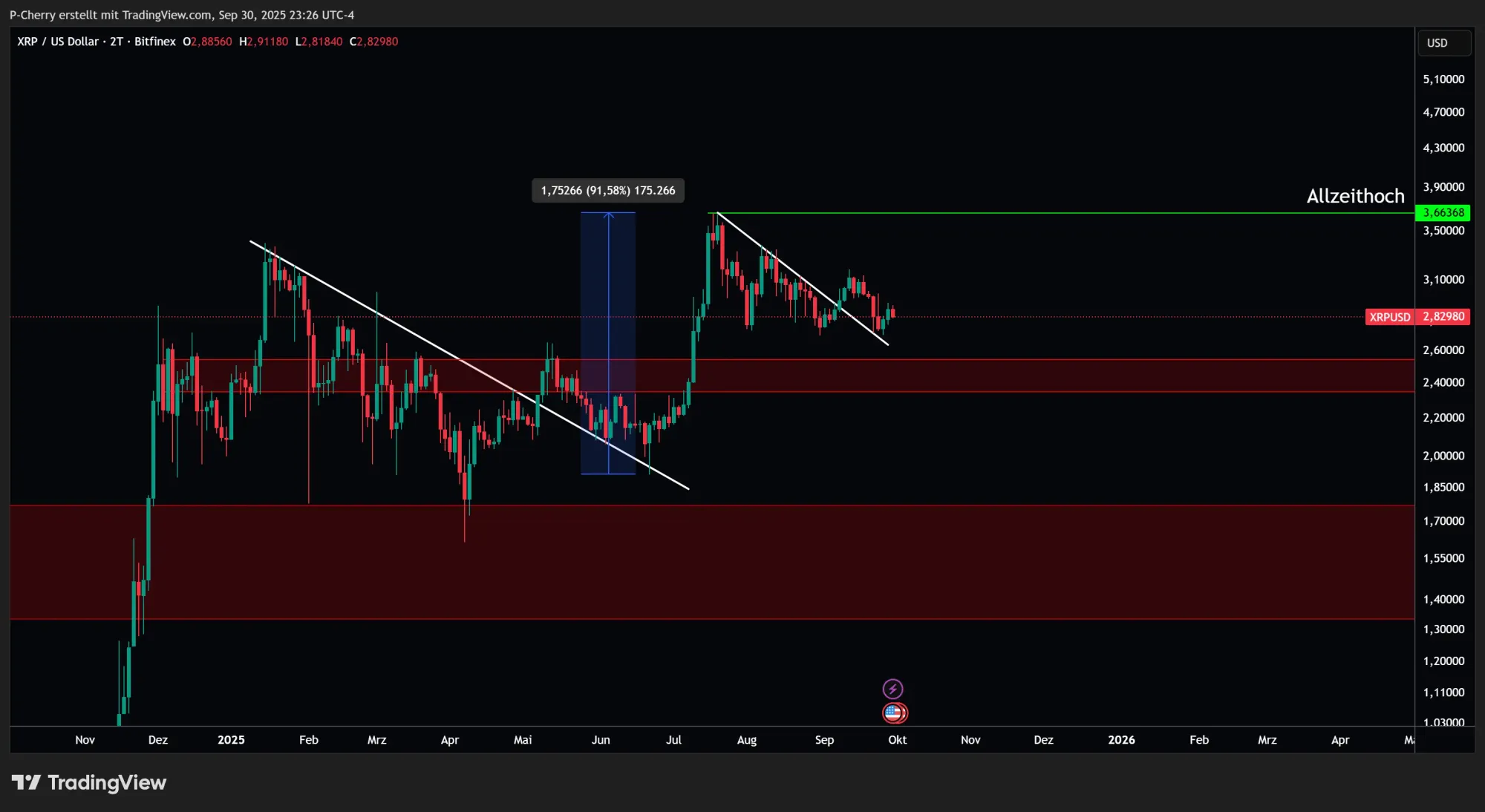
Task: Click the 2026 label on time axis
Action: pyautogui.click(x=1121, y=740)
